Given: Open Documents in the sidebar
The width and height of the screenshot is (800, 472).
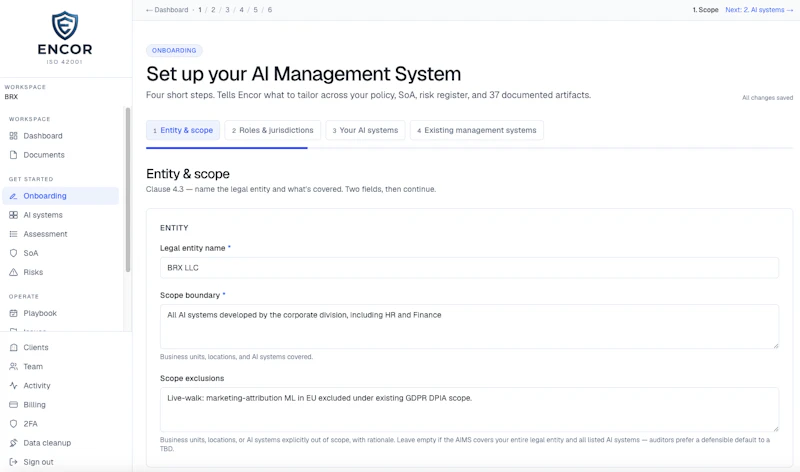Looking at the screenshot, I should click(x=61, y=155).
